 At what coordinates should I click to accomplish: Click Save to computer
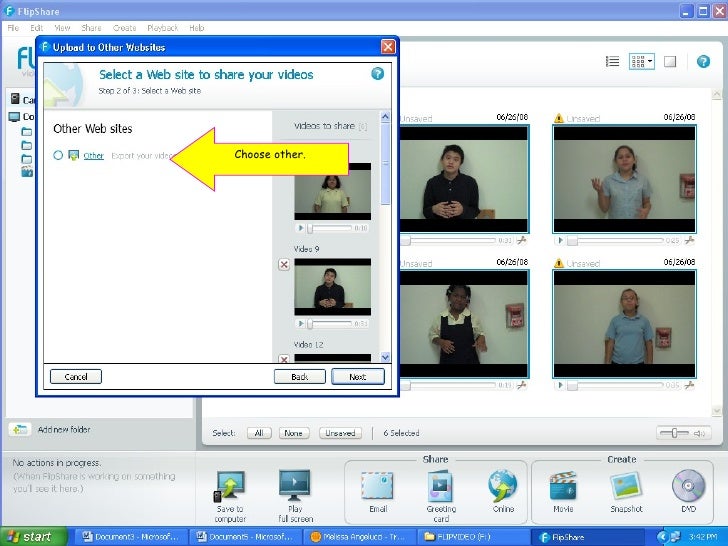point(230,496)
